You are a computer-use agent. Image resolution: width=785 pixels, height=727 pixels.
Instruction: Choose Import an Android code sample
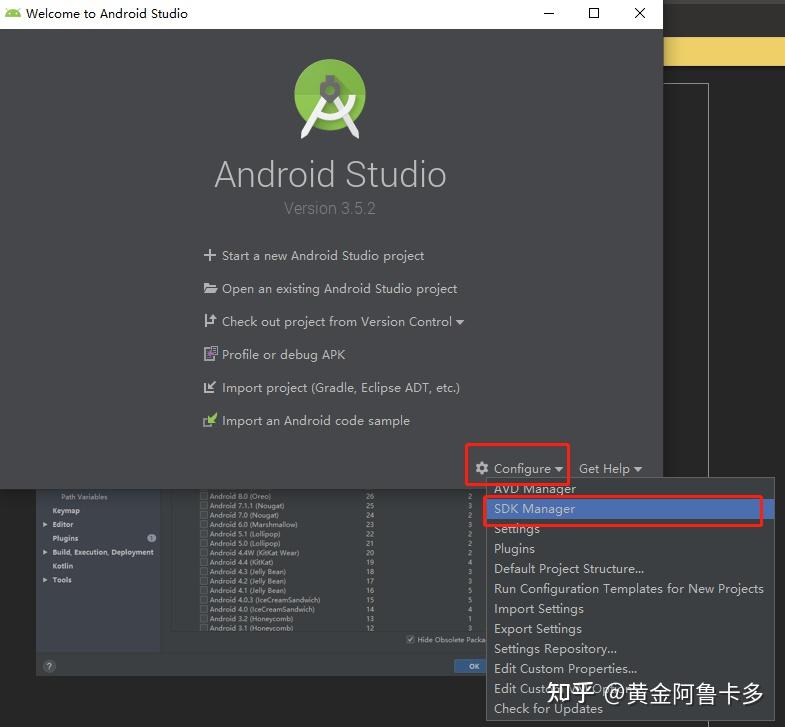point(316,421)
